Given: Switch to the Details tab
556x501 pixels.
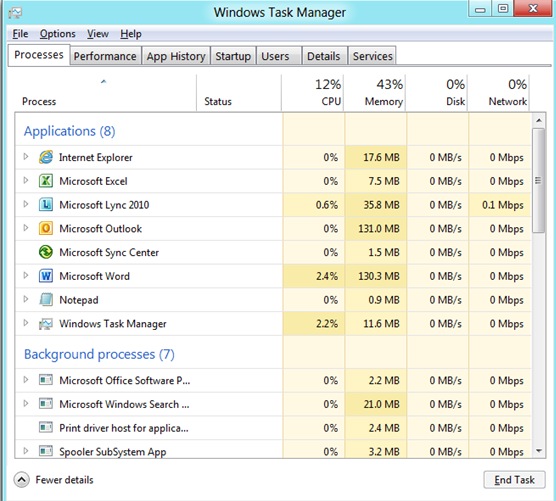Looking at the screenshot, I should [x=324, y=56].
